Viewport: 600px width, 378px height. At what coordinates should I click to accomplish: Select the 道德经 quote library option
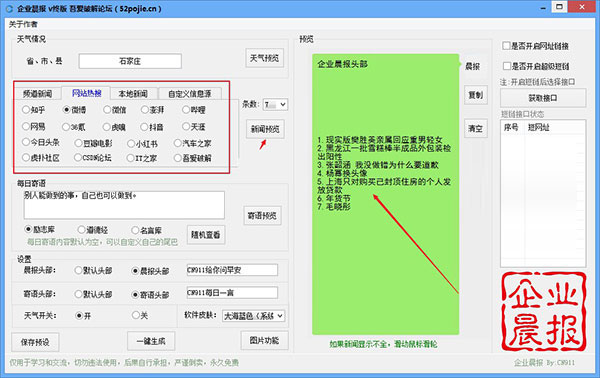tap(93, 230)
